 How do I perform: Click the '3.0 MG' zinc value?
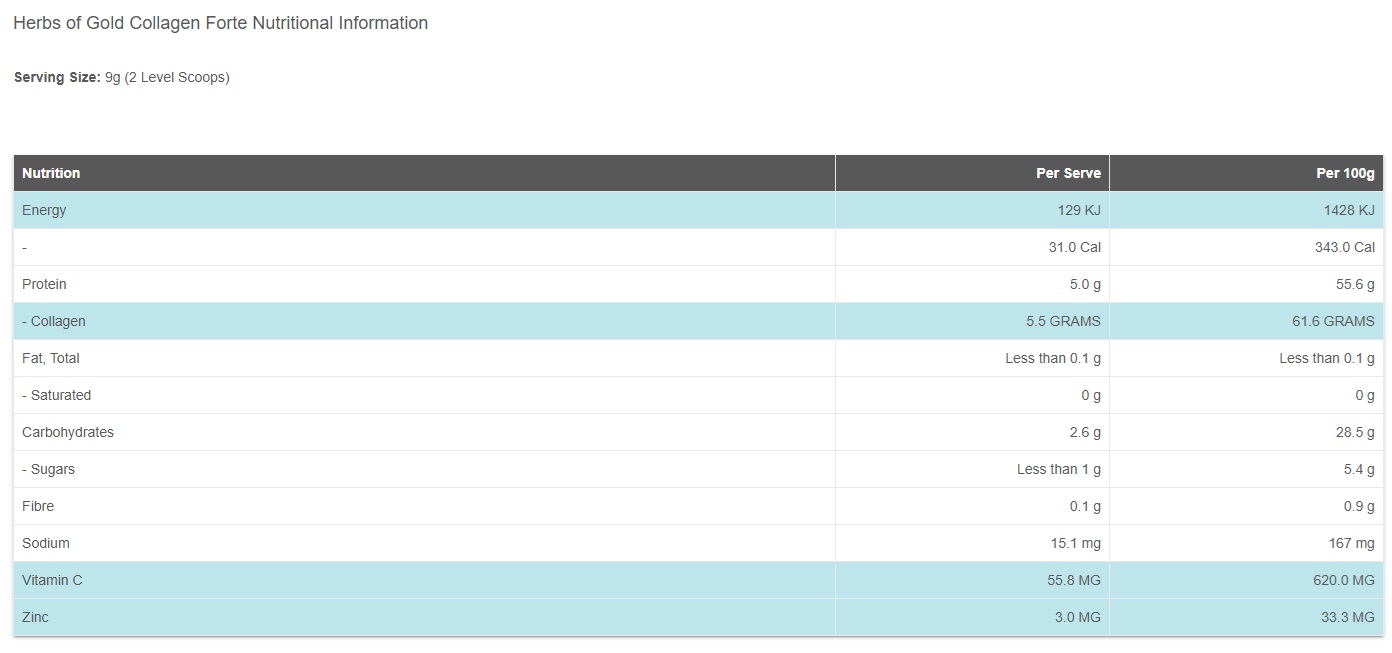click(1077, 617)
